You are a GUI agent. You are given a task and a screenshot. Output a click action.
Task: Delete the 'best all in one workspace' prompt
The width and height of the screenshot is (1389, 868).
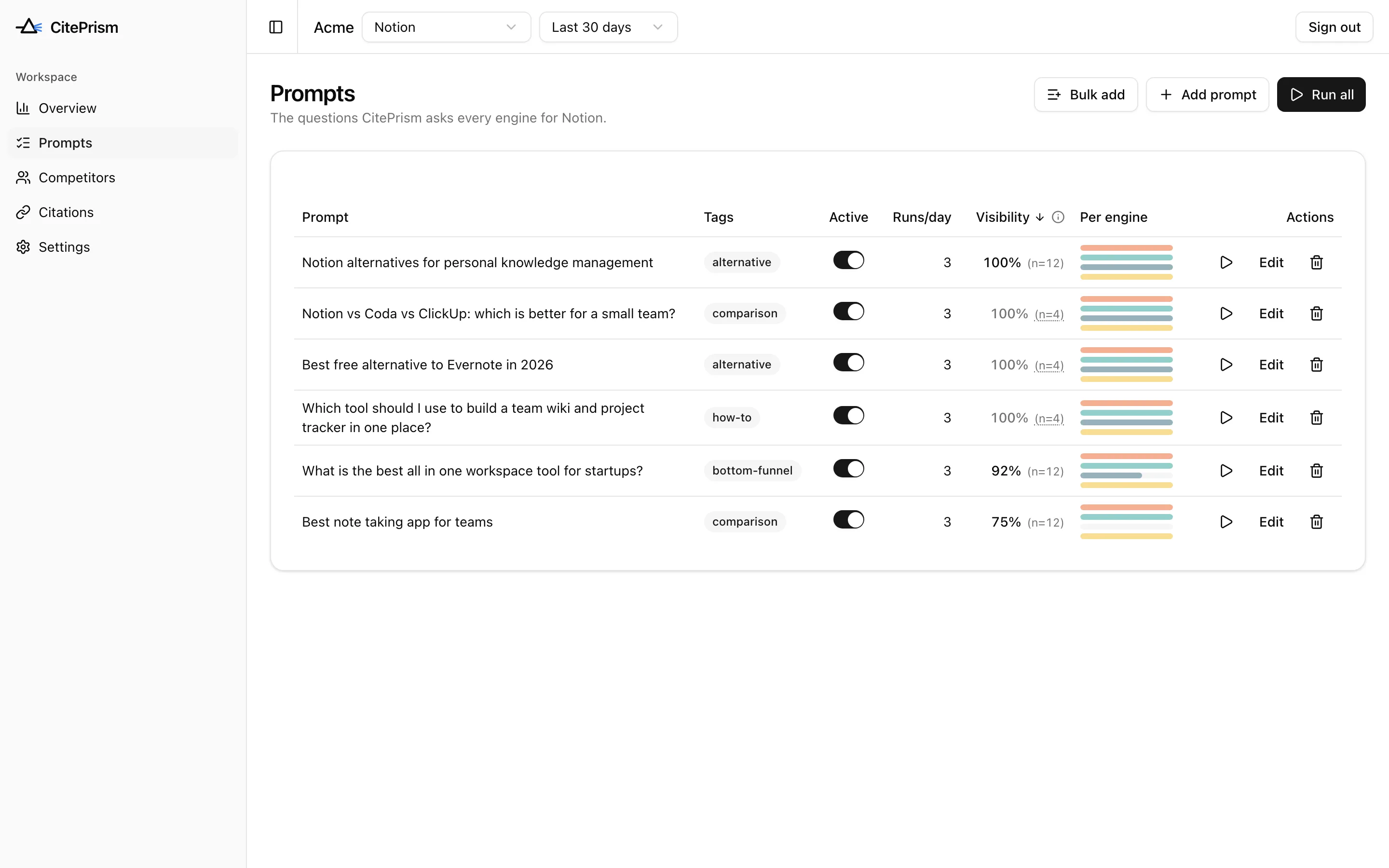pos(1316,471)
